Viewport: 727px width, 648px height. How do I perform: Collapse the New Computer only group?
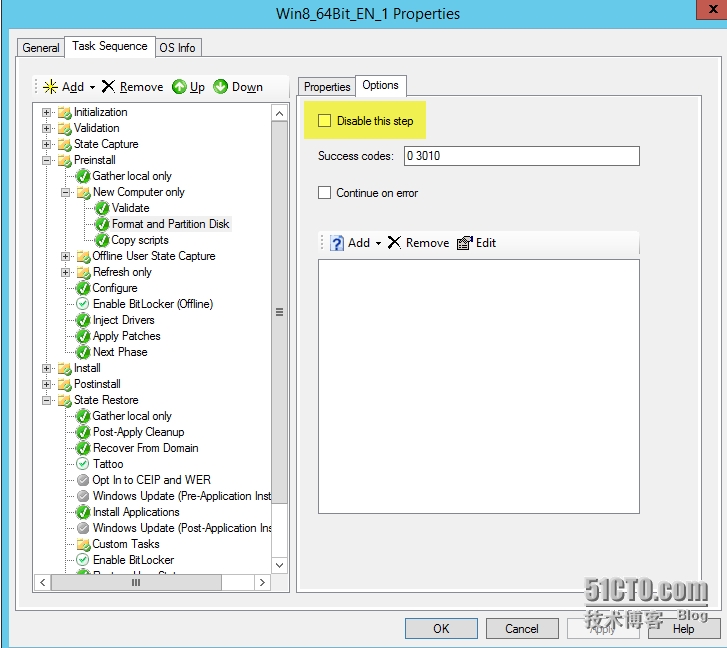tap(65, 192)
